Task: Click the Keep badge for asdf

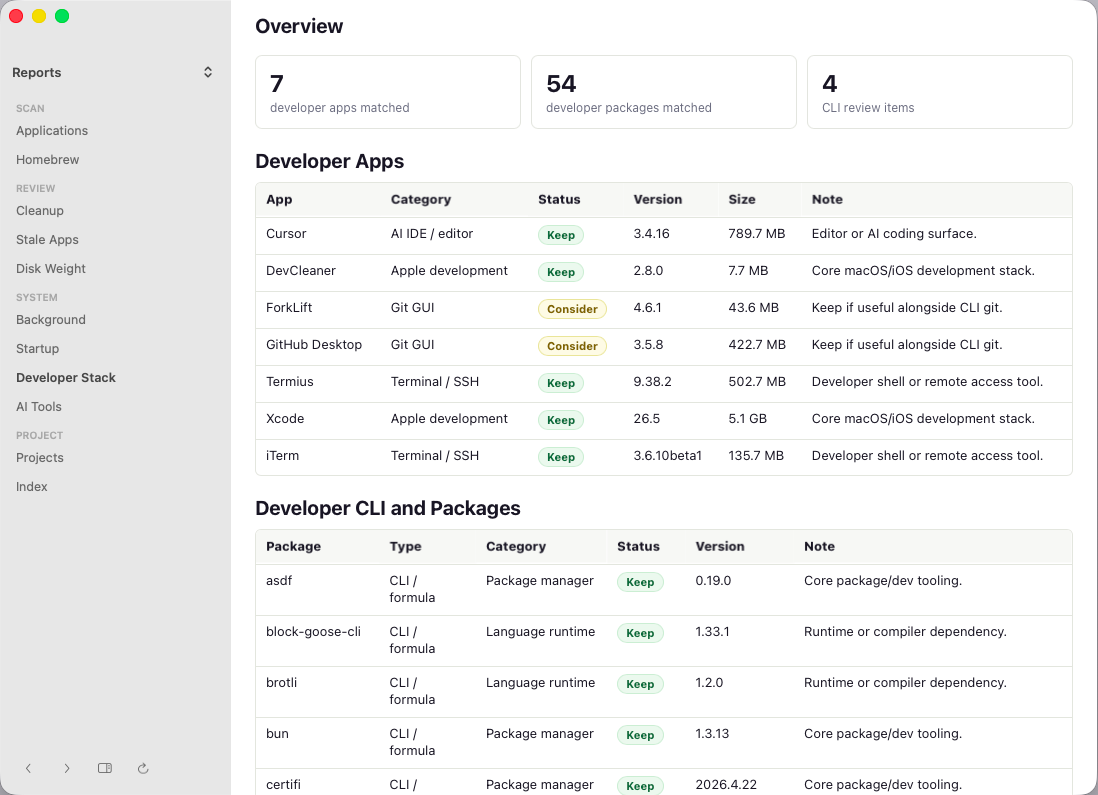Action: [639, 582]
